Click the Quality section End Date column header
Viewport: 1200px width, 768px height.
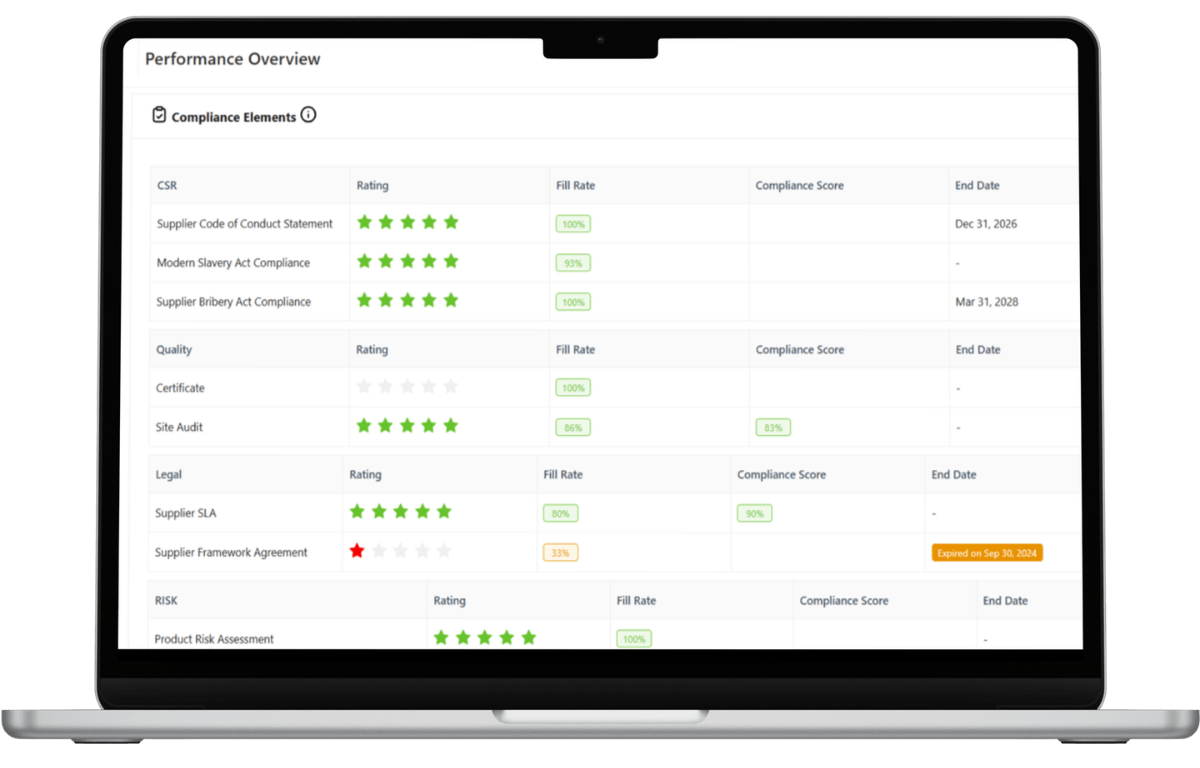tap(977, 350)
